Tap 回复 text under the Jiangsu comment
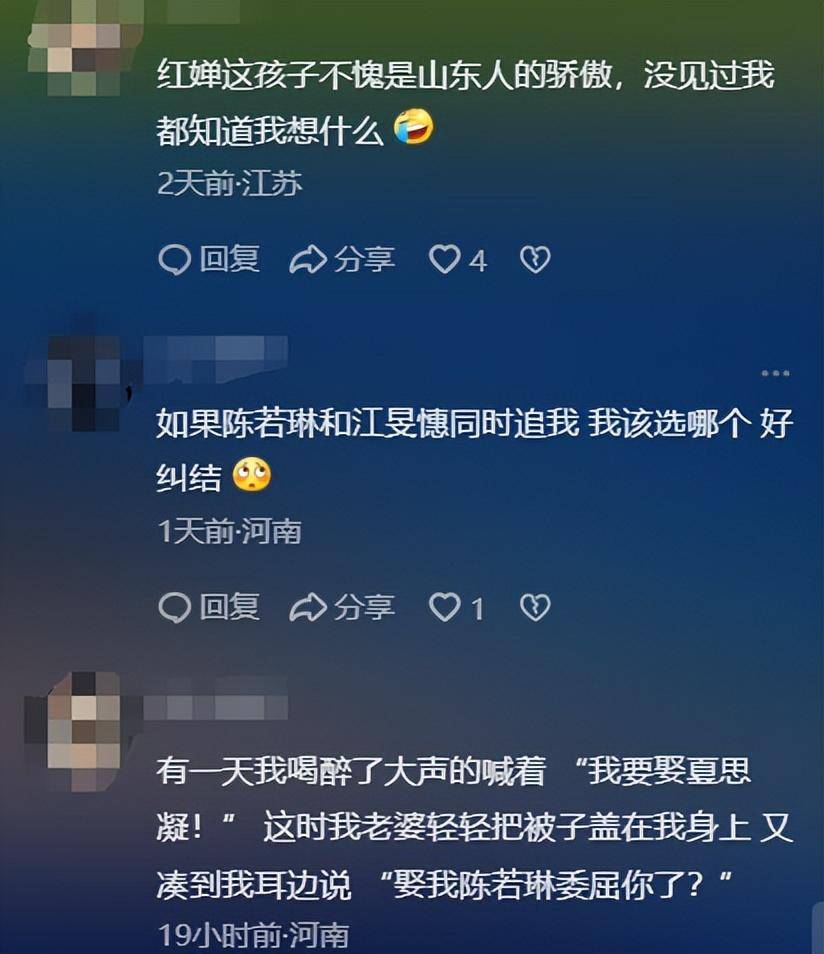This screenshot has width=824, height=954. point(230,260)
